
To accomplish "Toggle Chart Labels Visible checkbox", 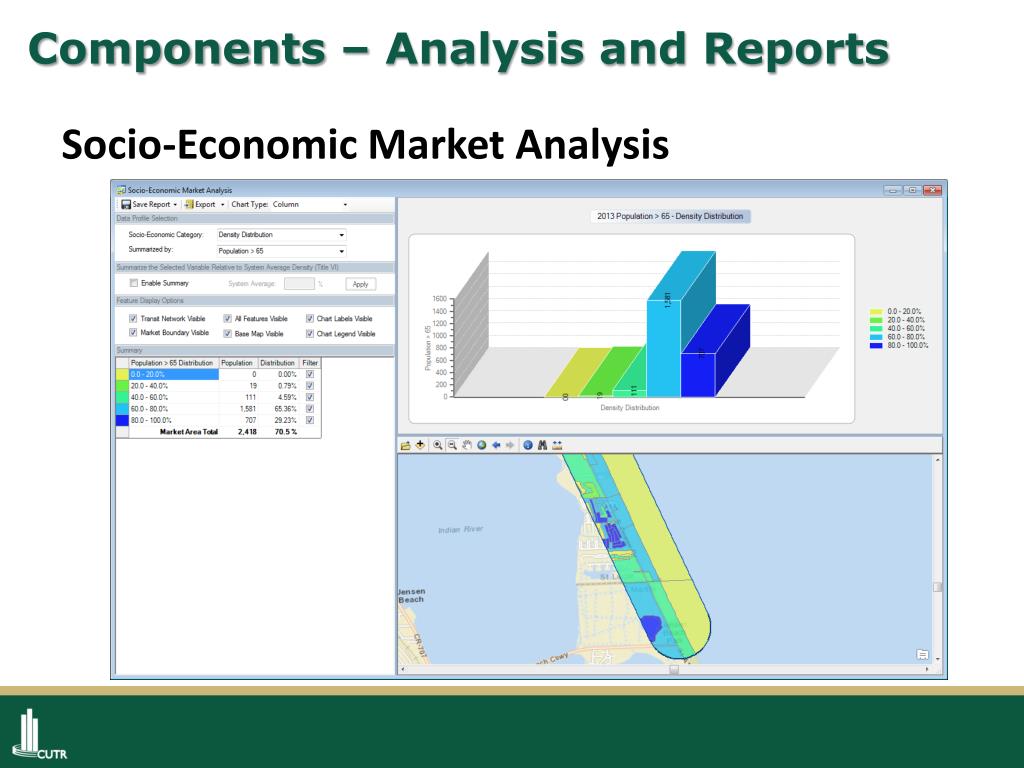I will coord(310,319).
